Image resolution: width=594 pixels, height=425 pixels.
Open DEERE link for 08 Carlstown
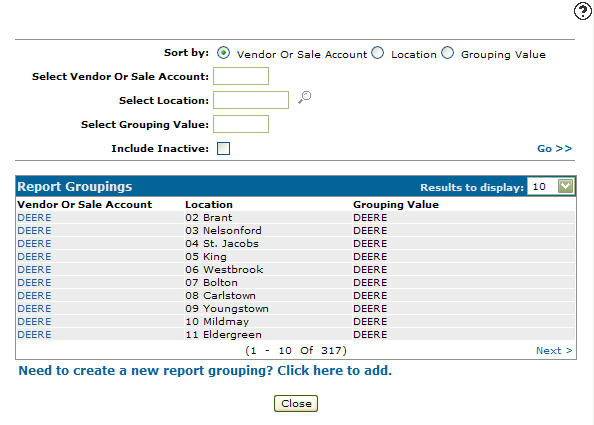pyautogui.click(x=34, y=296)
